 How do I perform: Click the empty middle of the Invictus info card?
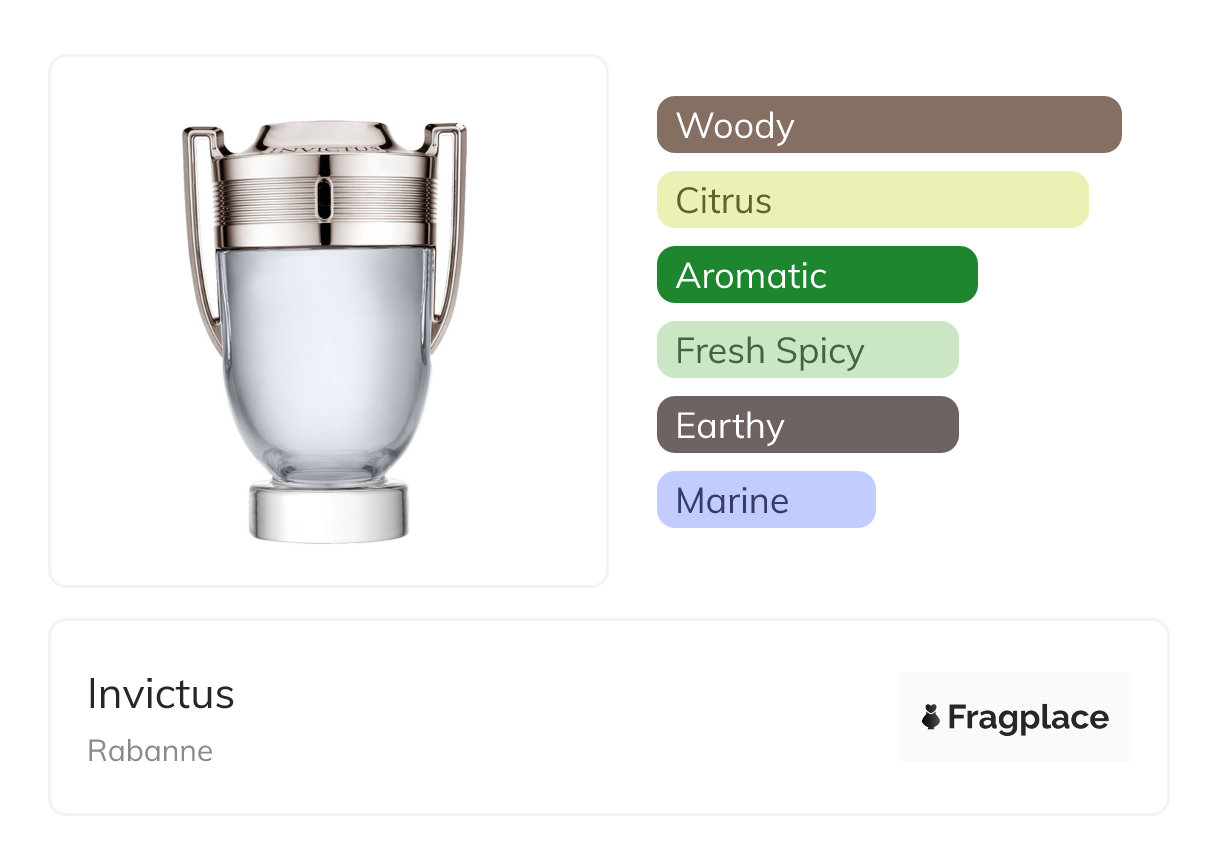point(560,717)
